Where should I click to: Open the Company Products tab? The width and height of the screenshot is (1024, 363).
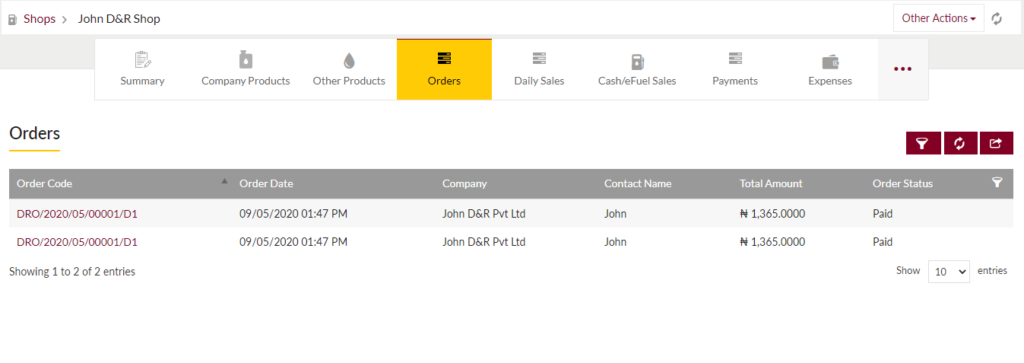click(246, 69)
